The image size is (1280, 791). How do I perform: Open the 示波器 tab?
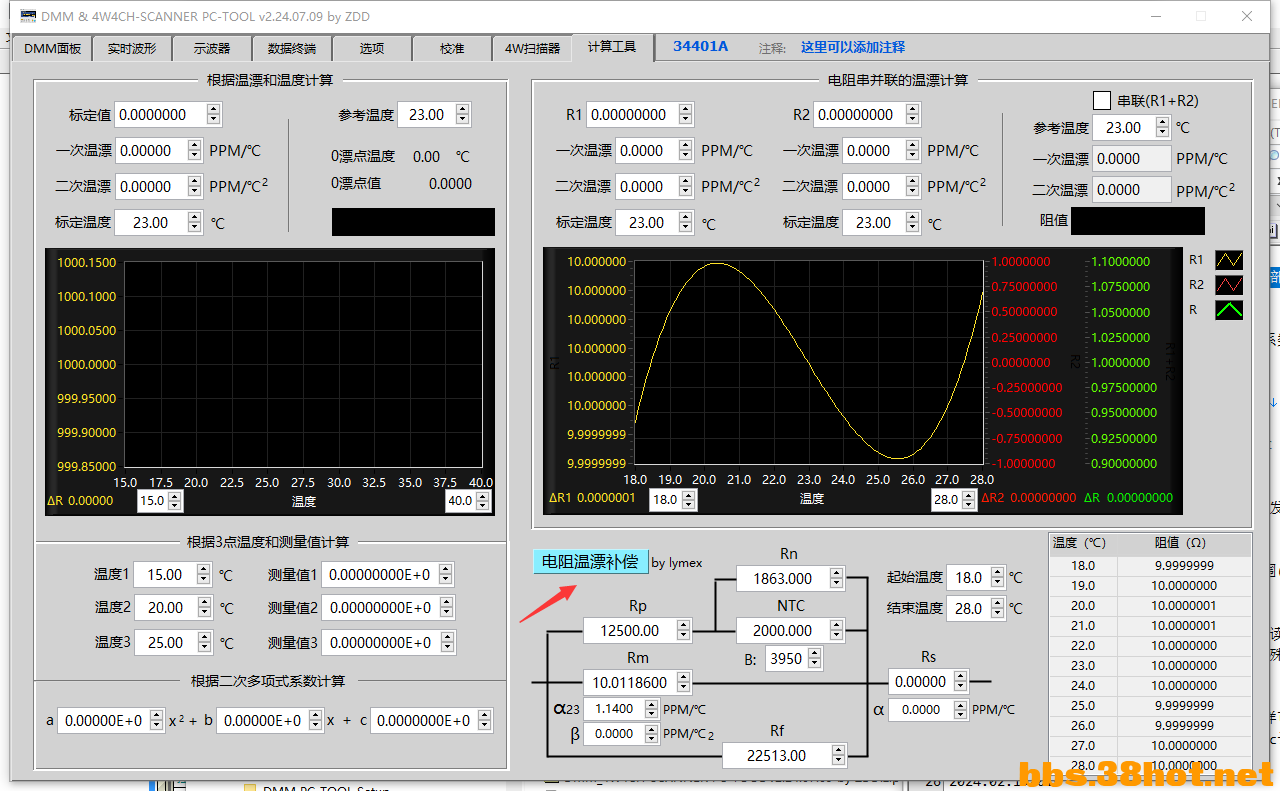212,48
